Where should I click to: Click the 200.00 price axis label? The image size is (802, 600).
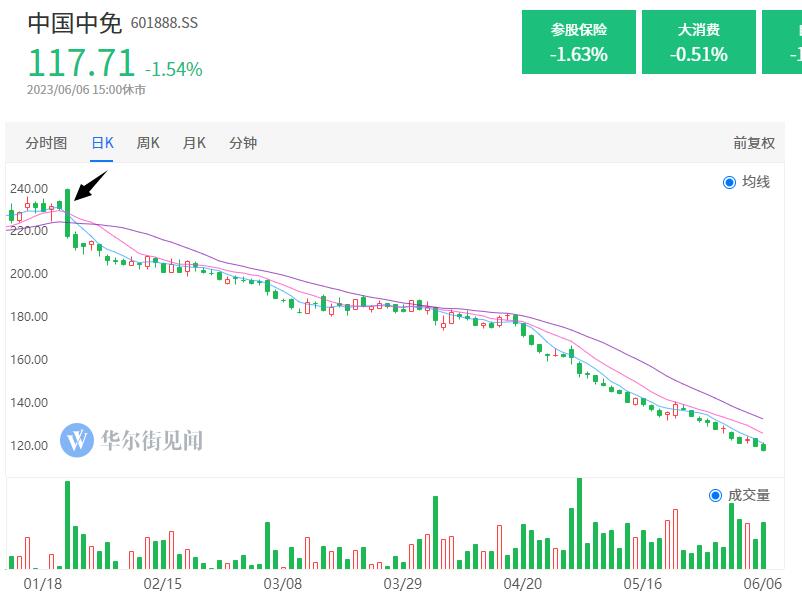pyautogui.click(x=29, y=274)
